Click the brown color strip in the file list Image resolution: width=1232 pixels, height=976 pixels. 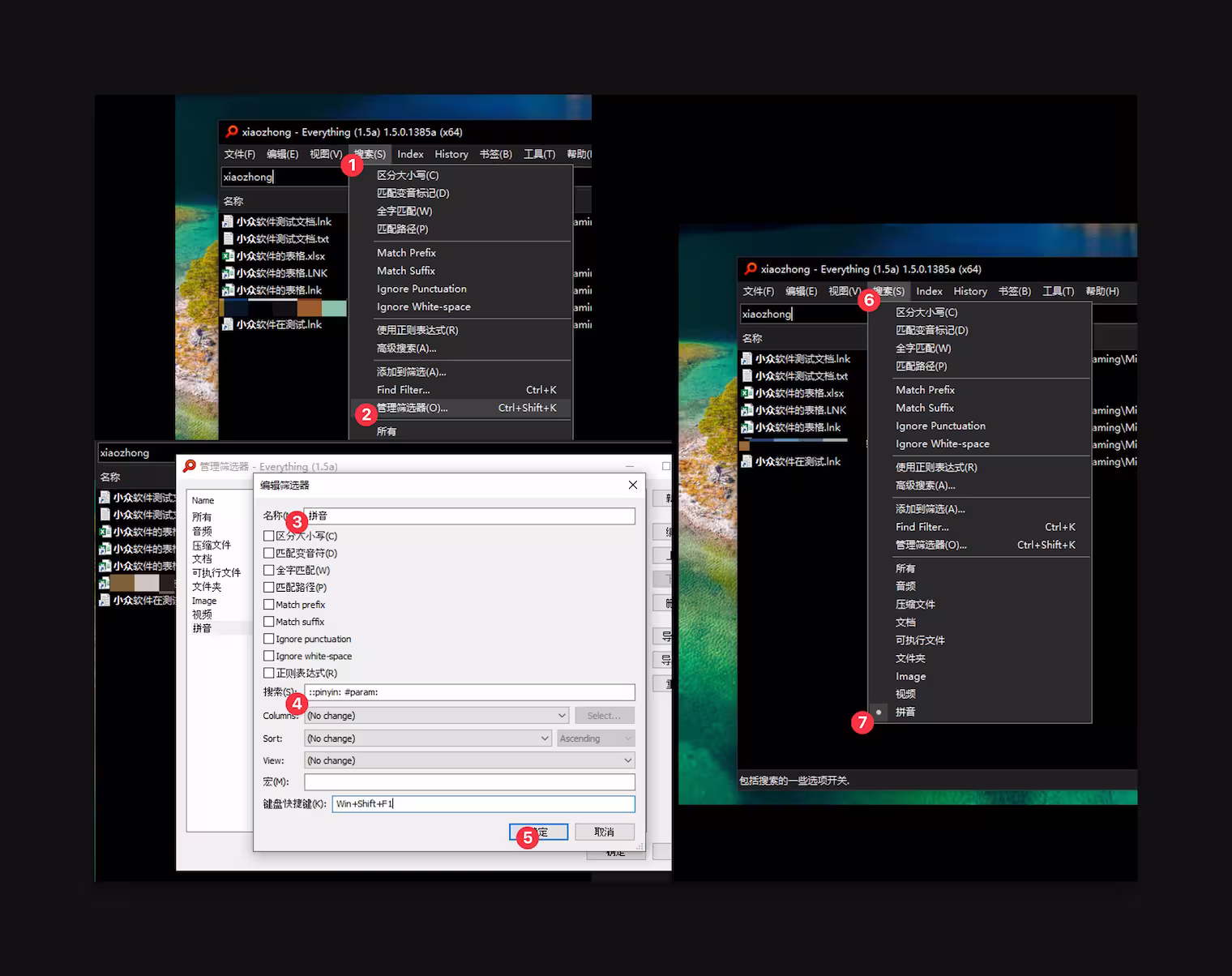coord(310,307)
